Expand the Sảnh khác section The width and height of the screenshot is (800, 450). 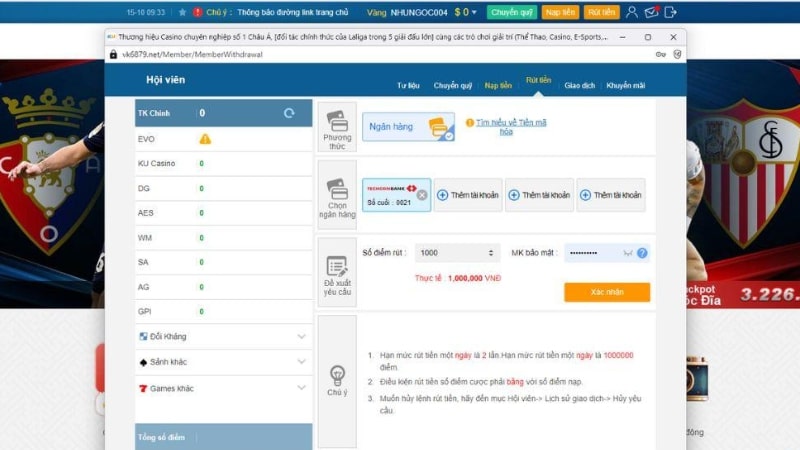tap(302, 362)
